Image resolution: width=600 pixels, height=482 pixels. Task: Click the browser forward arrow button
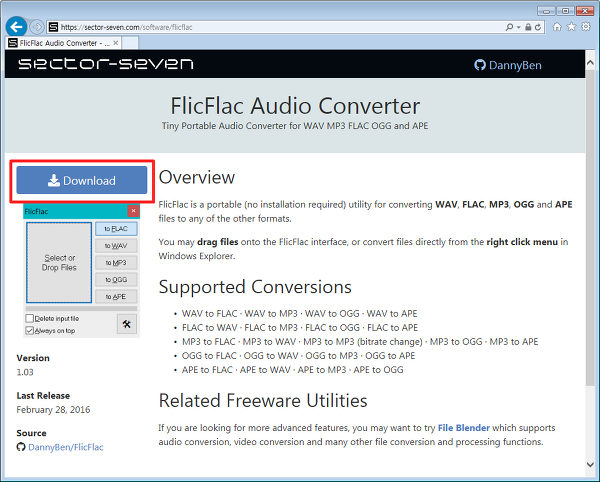[37, 27]
